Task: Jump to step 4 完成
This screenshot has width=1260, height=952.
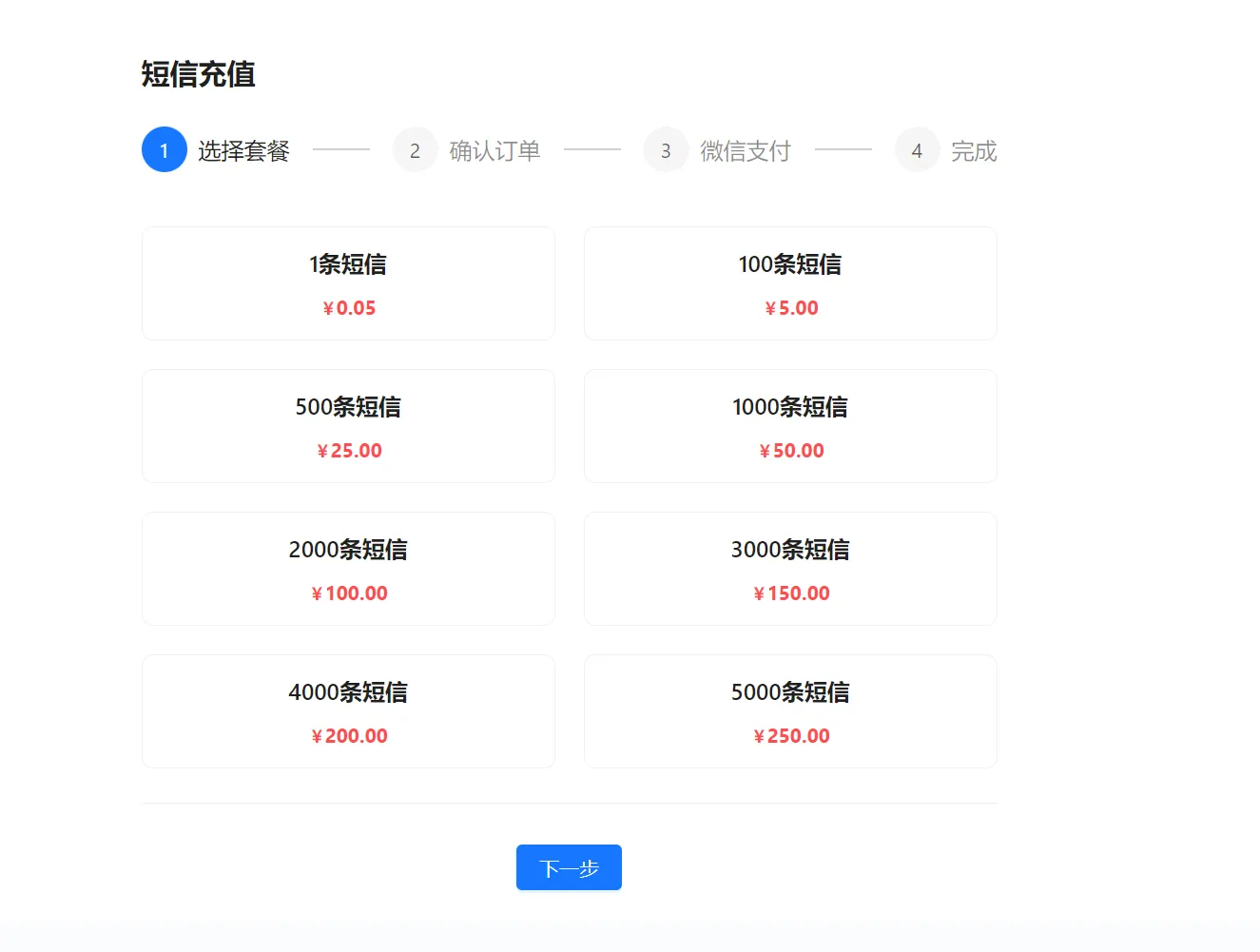Action: click(946, 150)
